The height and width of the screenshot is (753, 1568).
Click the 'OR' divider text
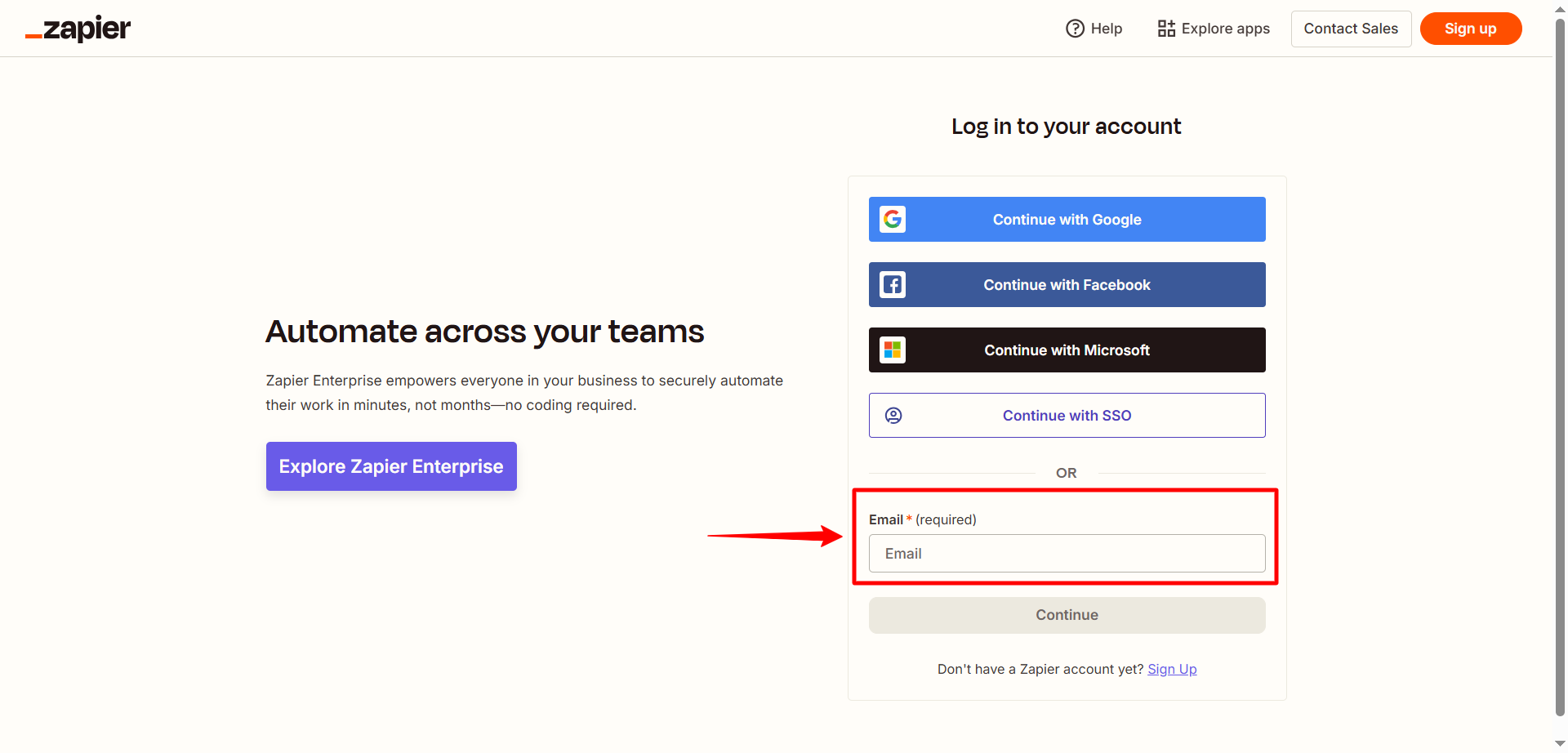[x=1067, y=473]
